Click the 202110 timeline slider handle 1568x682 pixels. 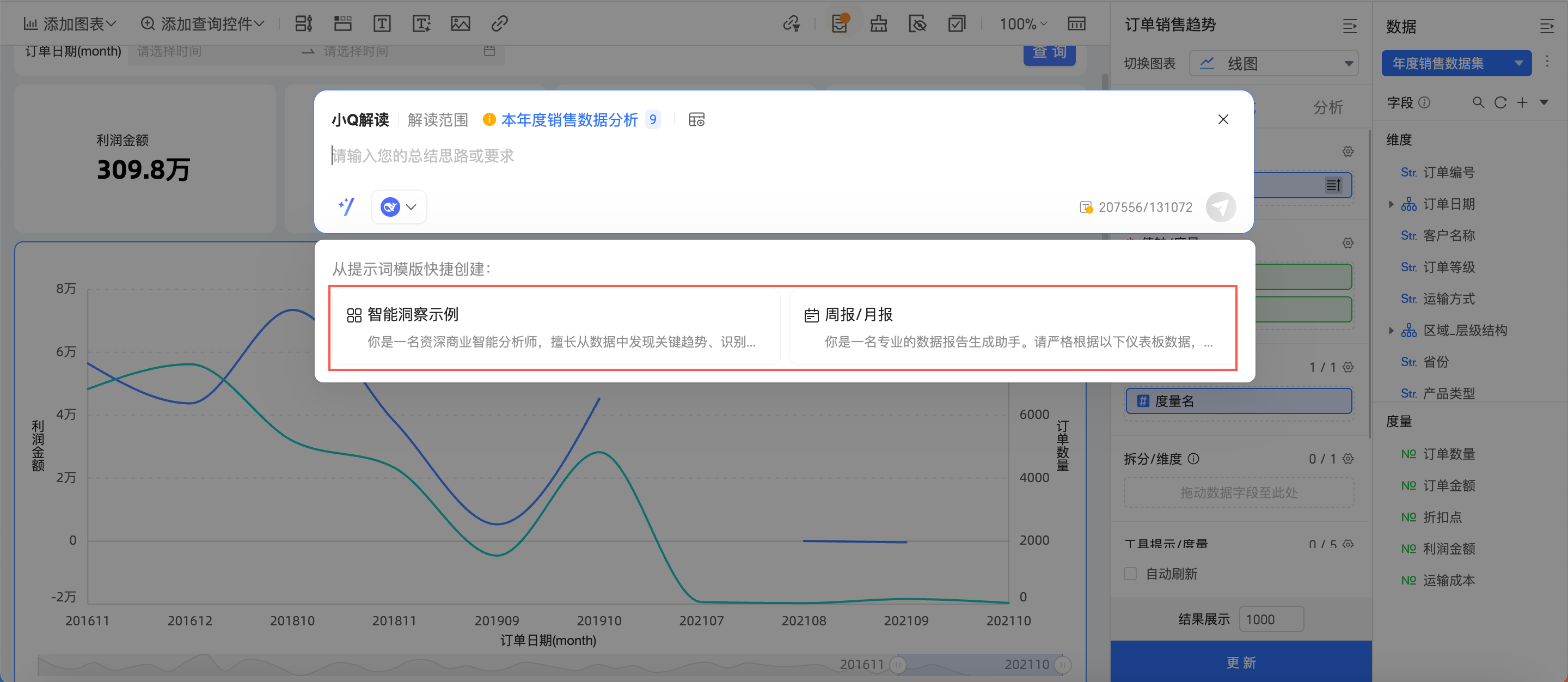(1062, 665)
